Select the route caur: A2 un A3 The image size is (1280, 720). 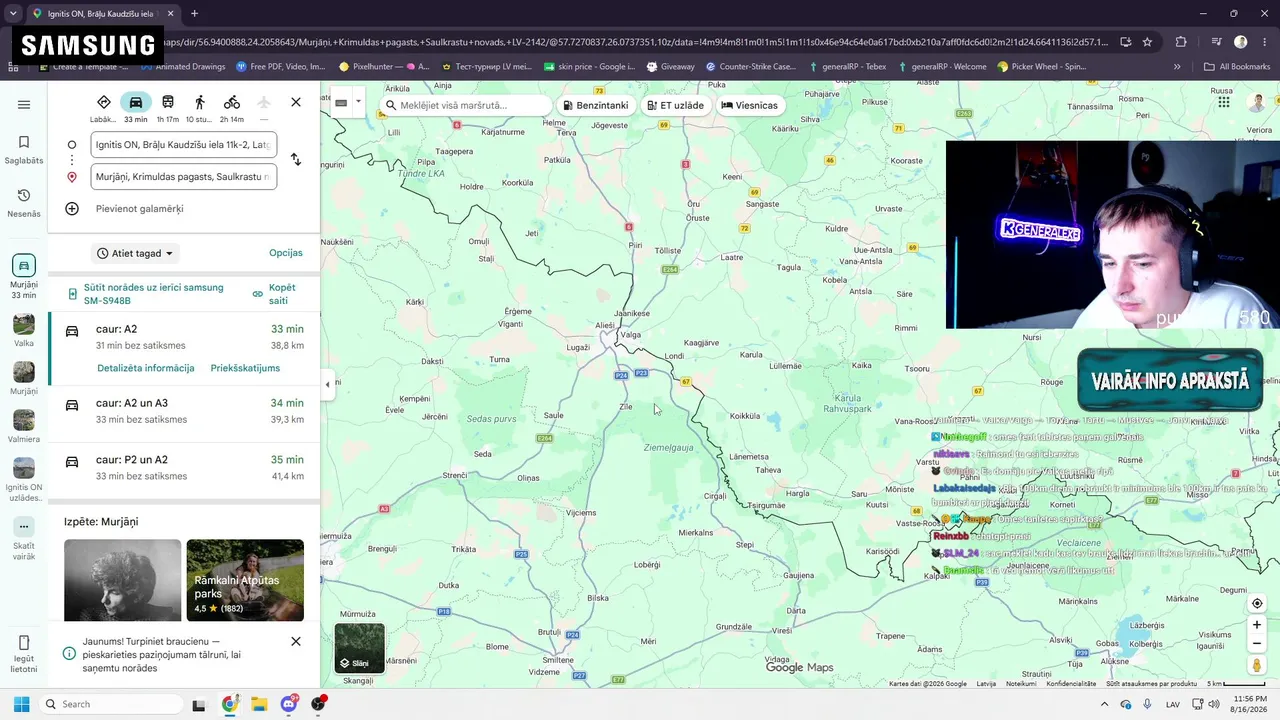(184, 412)
